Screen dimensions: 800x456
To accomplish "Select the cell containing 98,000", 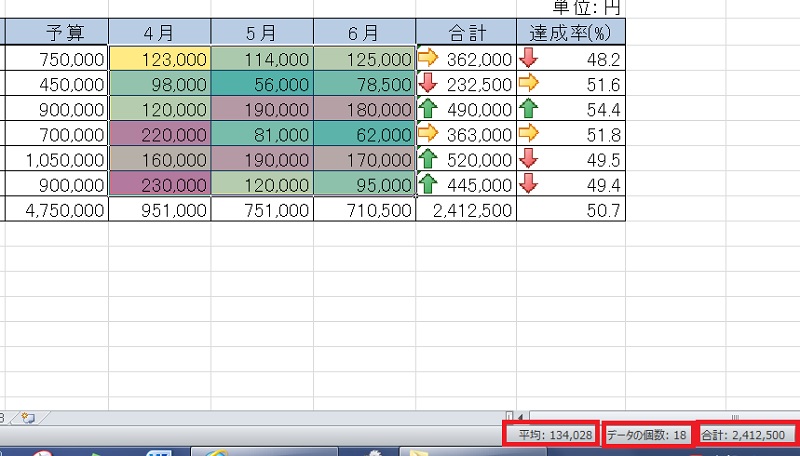I will point(160,84).
